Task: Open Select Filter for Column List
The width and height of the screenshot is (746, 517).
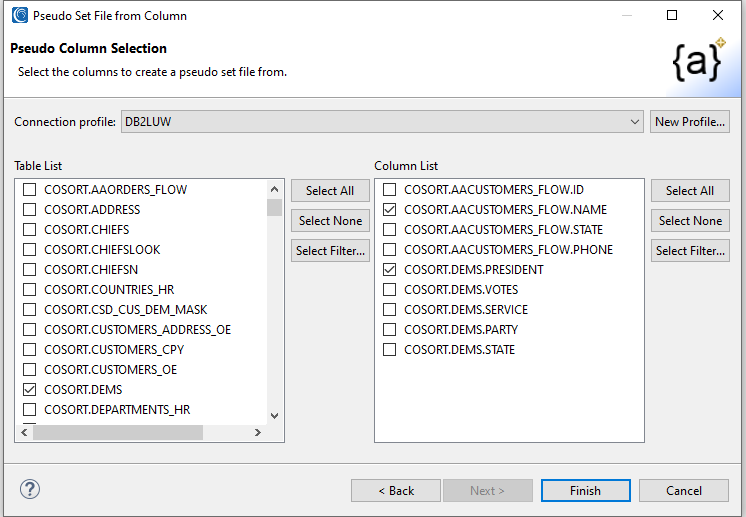Action: click(690, 251)
